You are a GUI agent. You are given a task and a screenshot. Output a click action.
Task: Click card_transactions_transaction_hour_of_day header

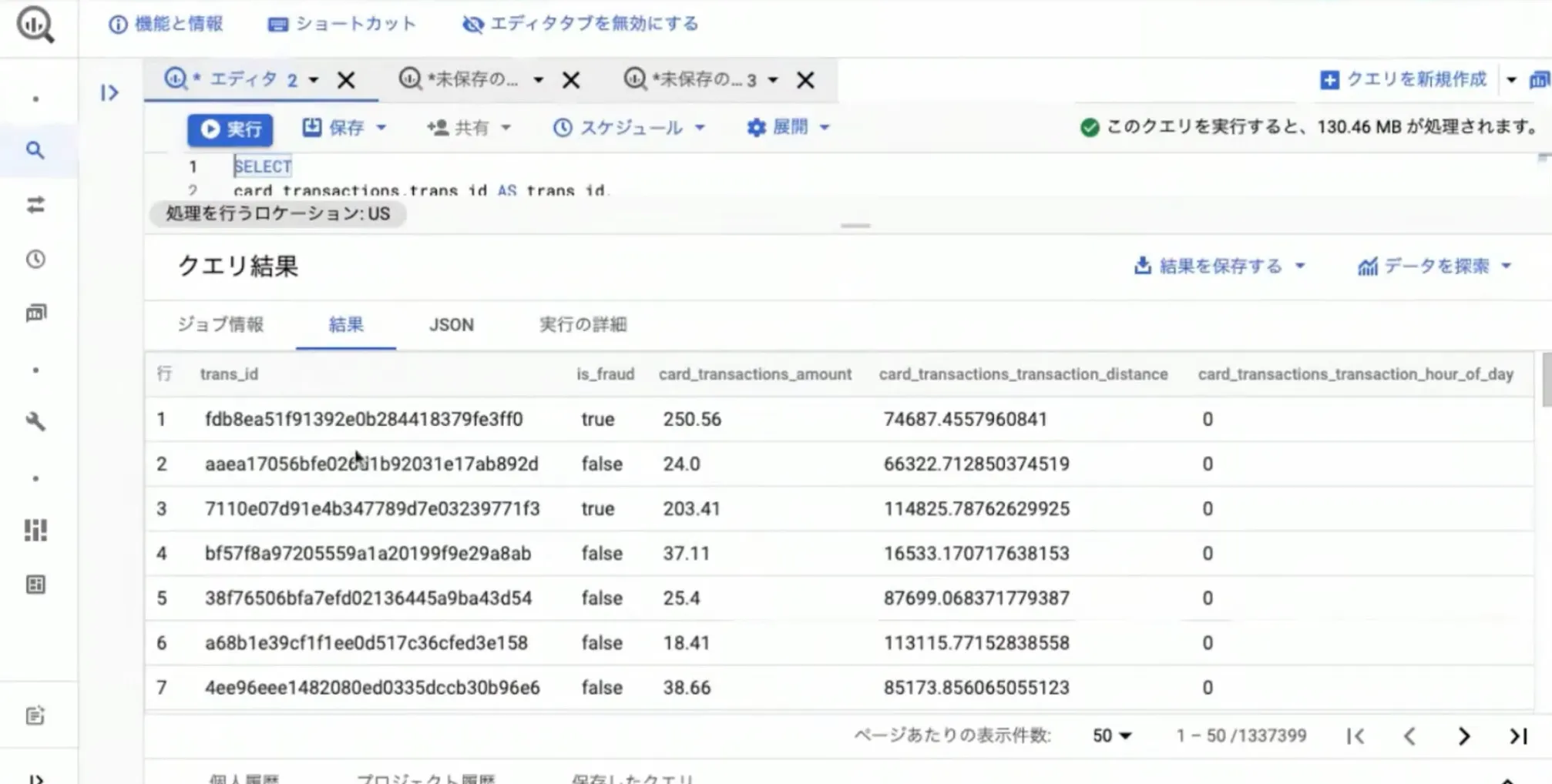tap(1355, 374)
